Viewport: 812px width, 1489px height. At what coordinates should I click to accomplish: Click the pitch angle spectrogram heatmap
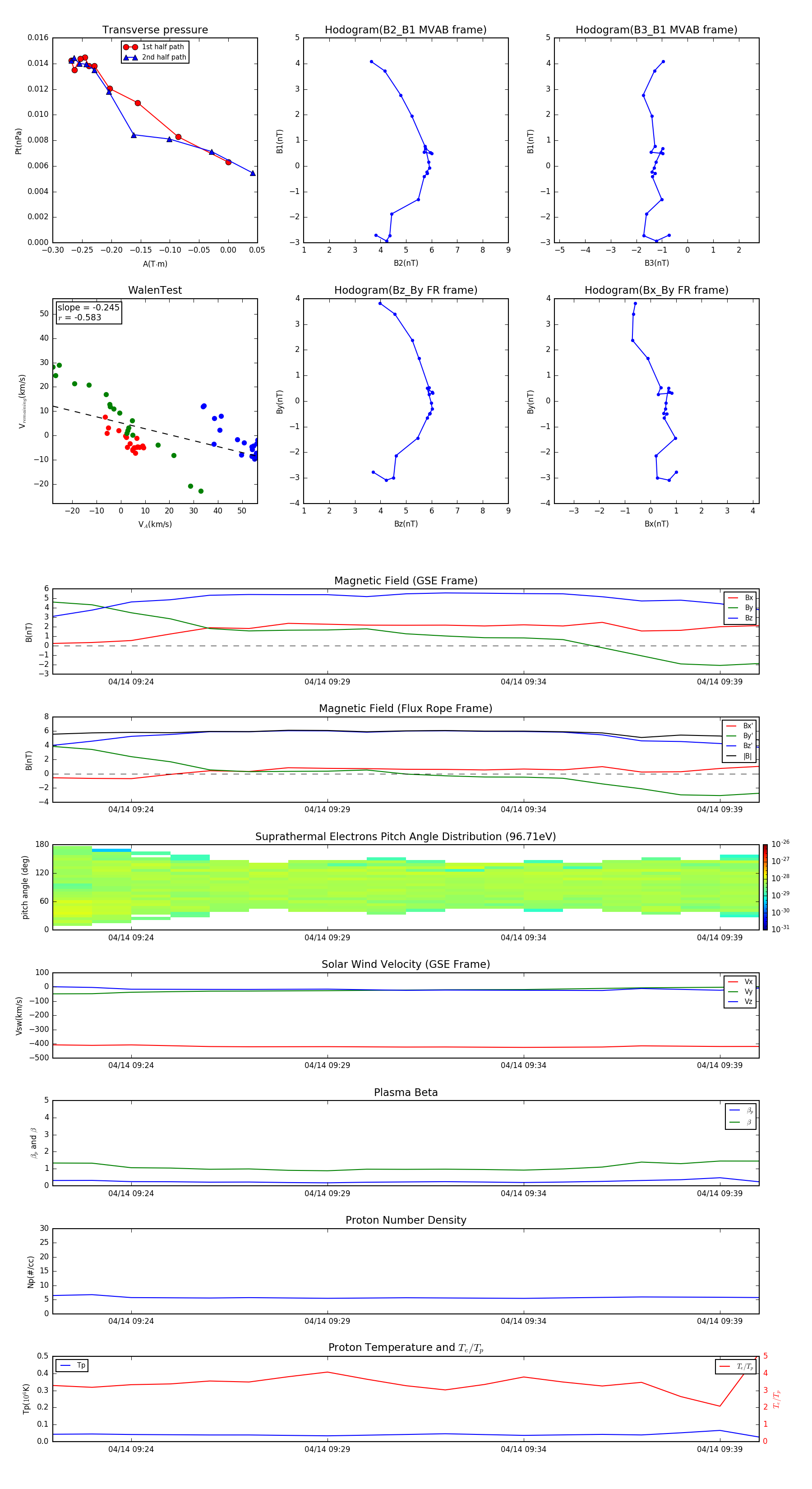(x=406, y=887)
